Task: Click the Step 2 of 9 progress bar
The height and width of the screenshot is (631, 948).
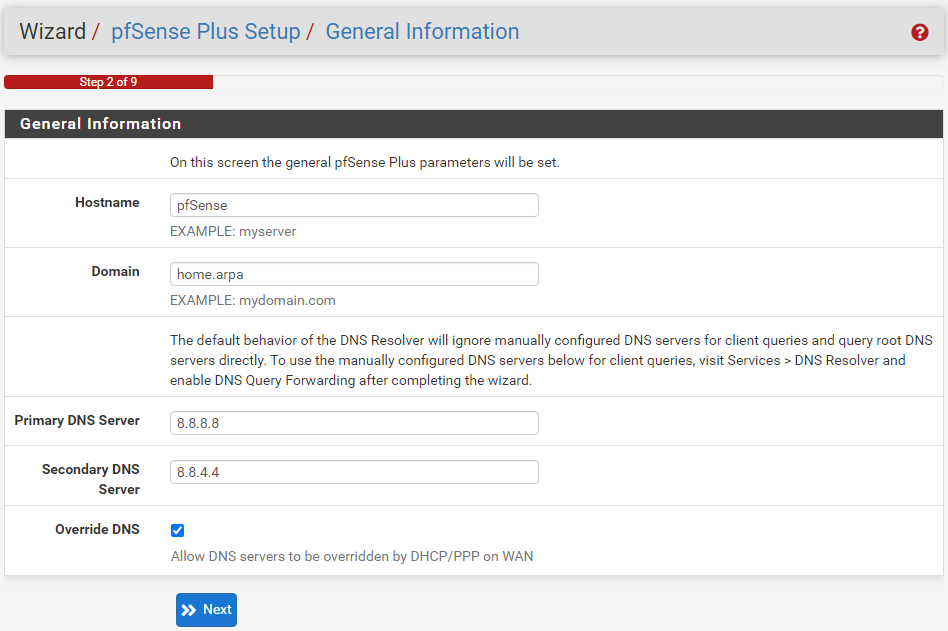Action: tap(108, 82)
